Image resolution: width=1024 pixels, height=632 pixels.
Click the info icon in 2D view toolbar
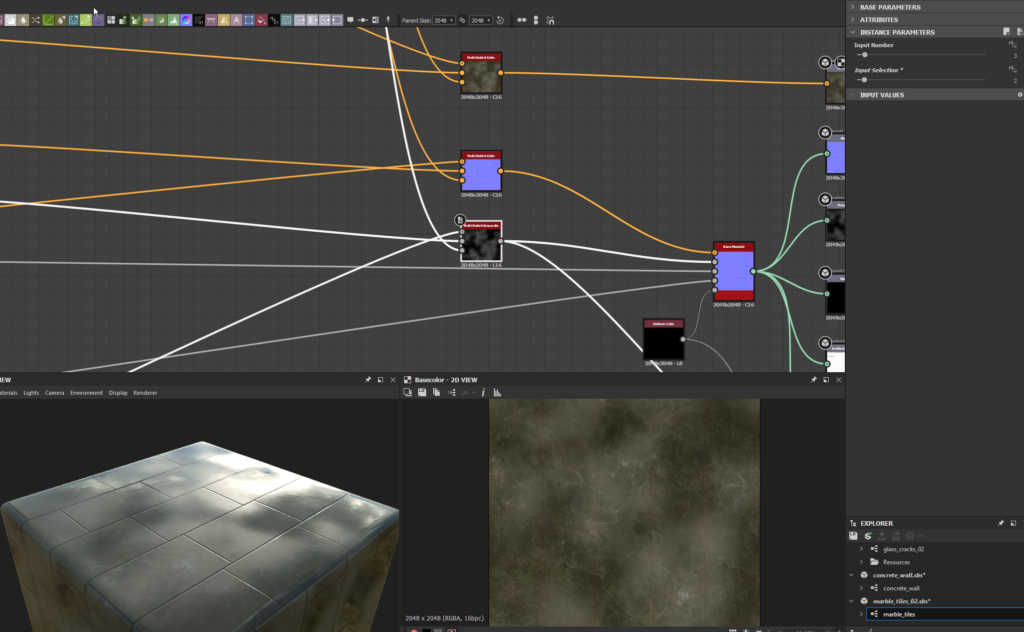click(483, 393)
